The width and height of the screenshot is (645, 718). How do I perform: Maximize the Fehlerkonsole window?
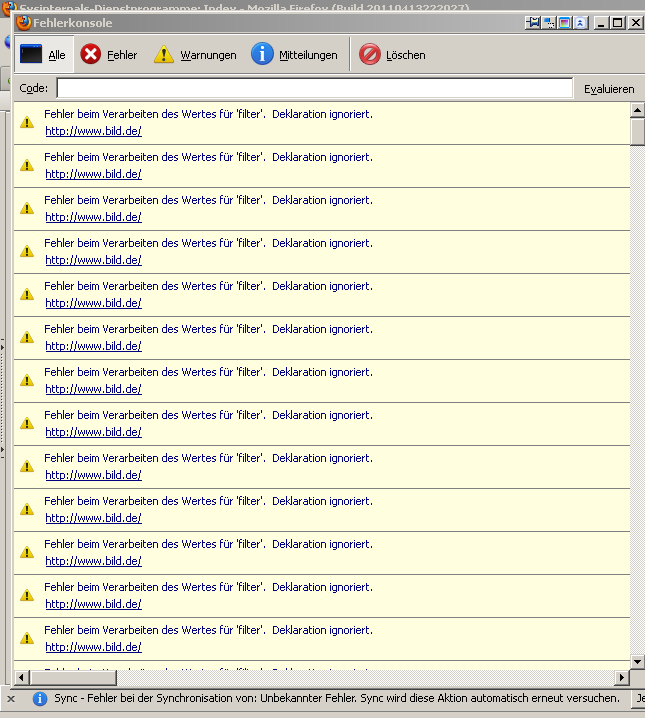(618, 22)
